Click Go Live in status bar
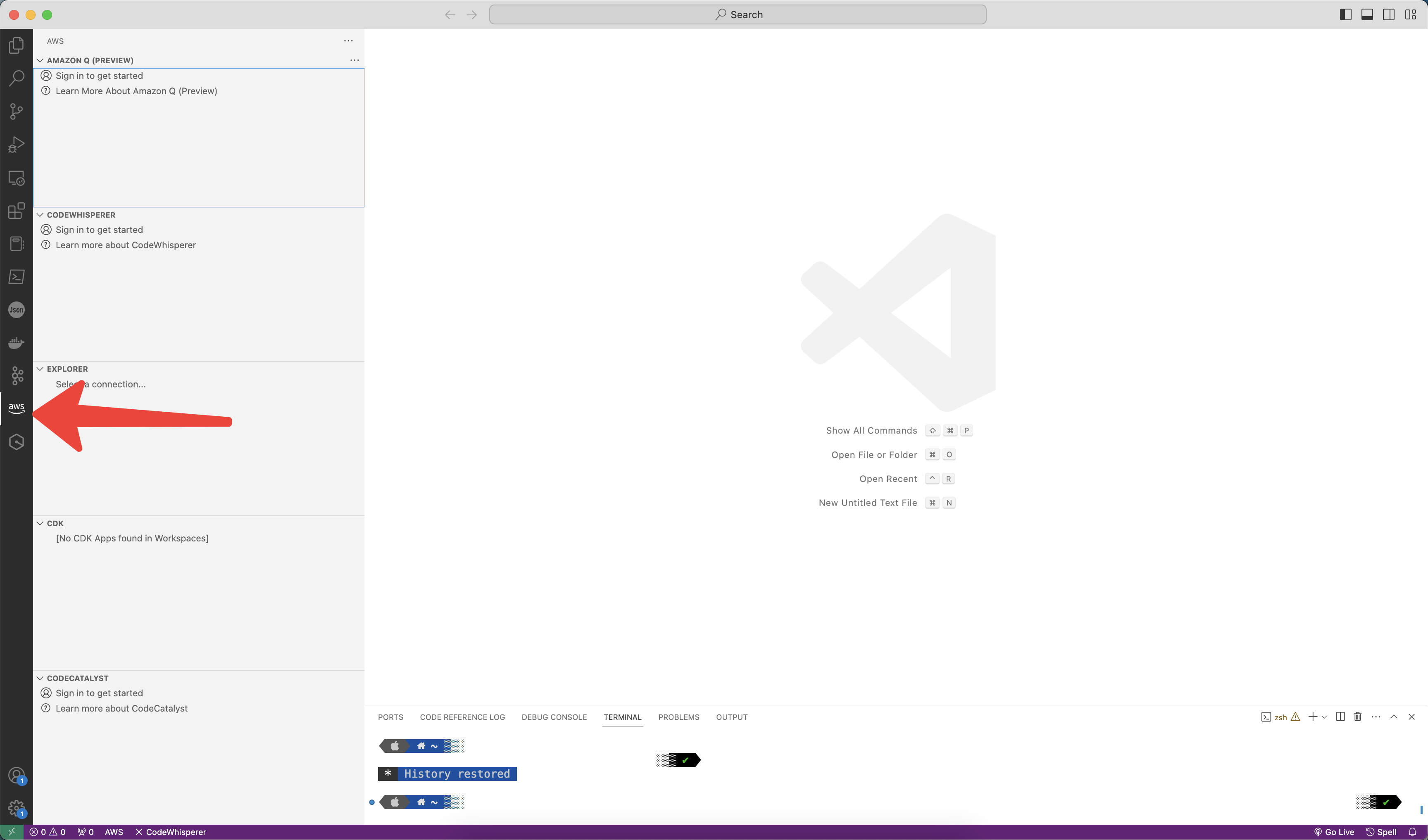 1334,831
